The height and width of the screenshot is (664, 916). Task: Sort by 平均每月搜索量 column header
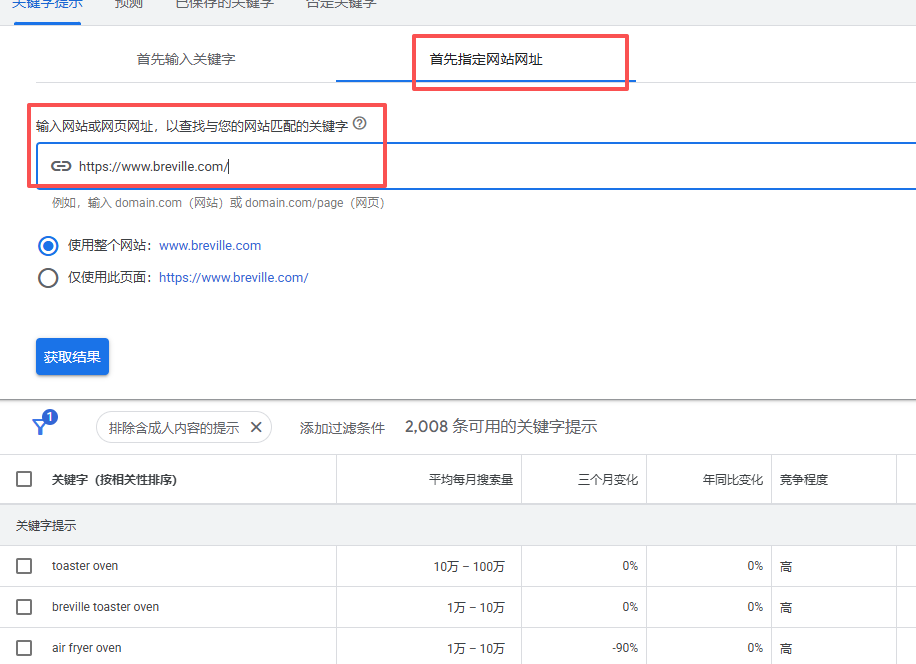[x=470, y=480]
